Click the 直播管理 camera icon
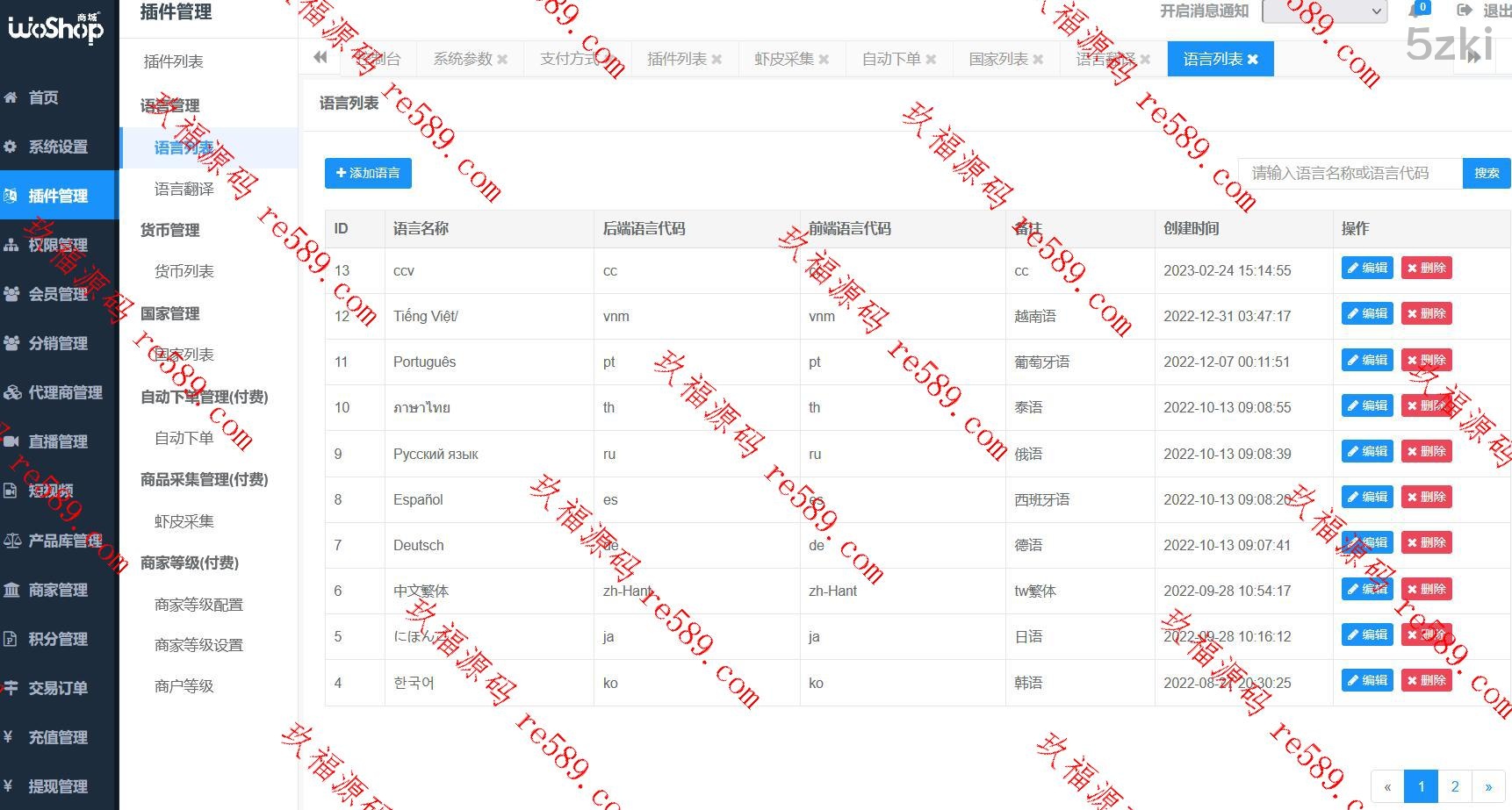Screen dimensions: 1512x810 [x=11, y=441]
